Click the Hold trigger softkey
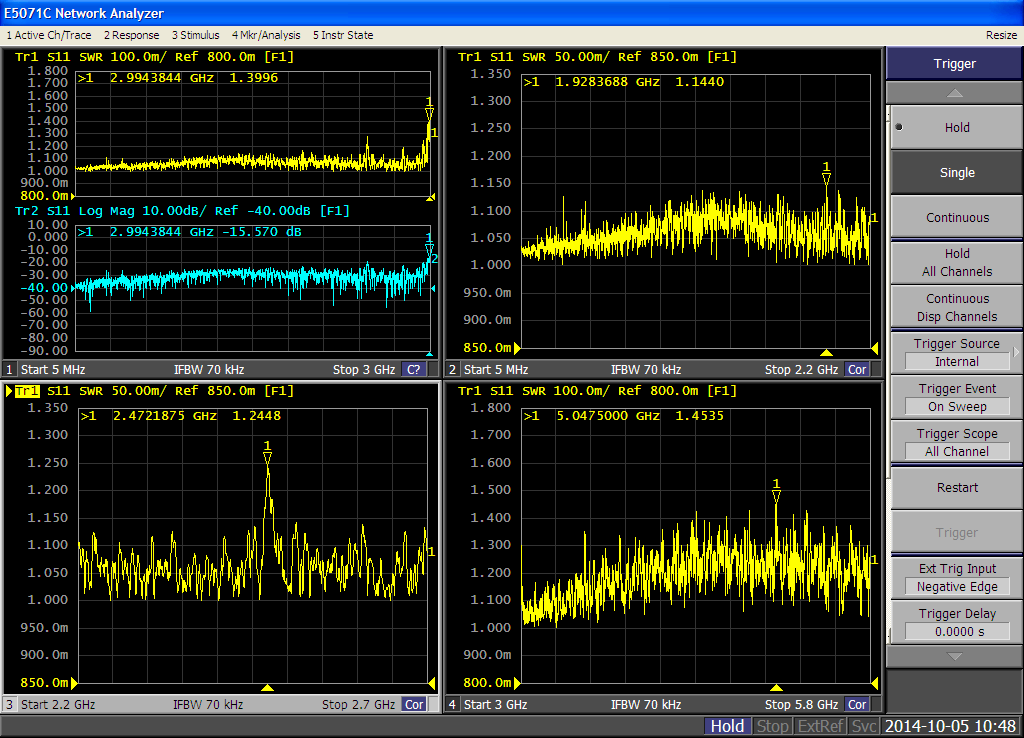The image size is (1024, 738). [x=956, y=127]
